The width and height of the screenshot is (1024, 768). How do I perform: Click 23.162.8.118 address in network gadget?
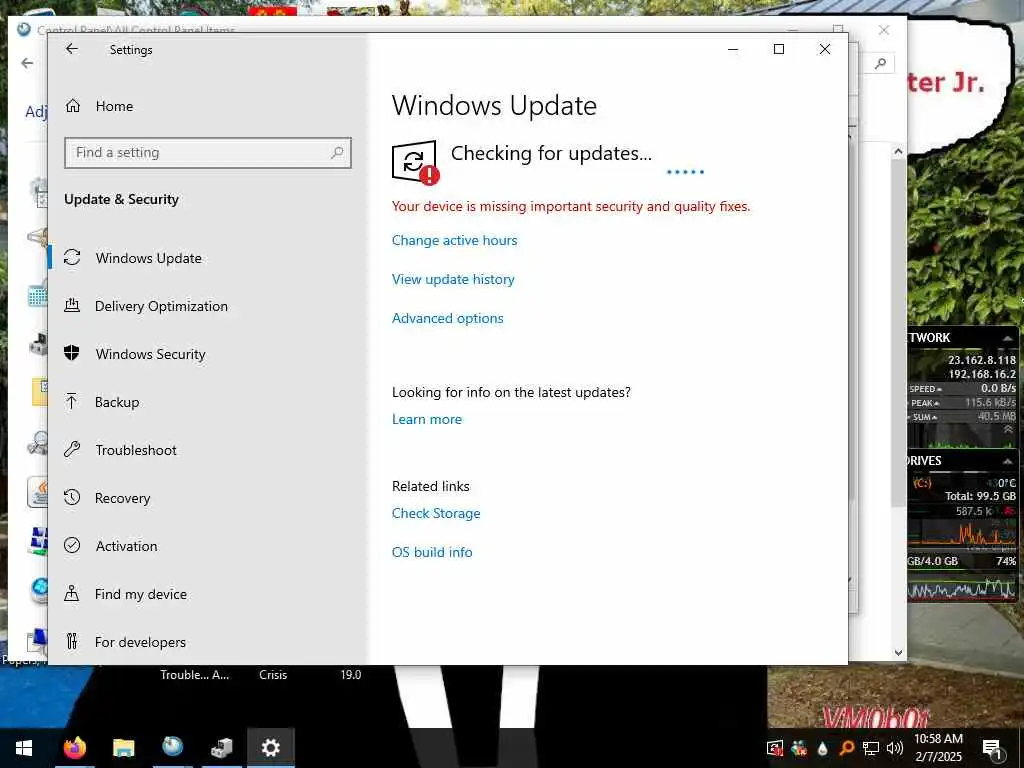(x=982, y=360)
